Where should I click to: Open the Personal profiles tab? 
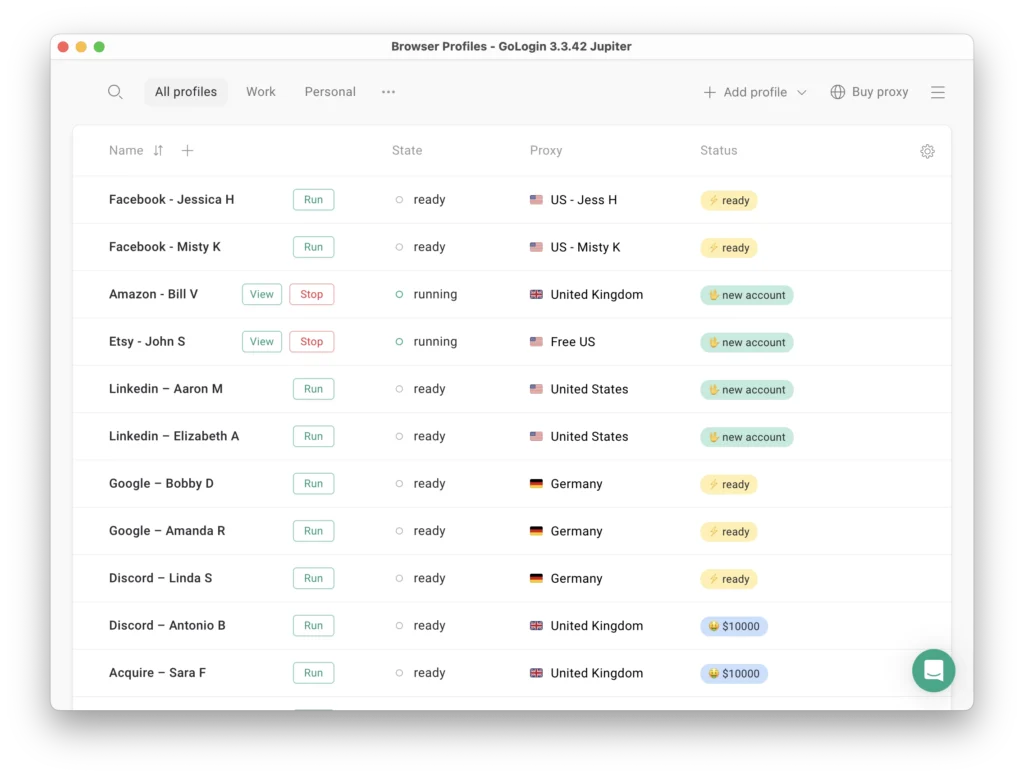(x=329, y=91)
